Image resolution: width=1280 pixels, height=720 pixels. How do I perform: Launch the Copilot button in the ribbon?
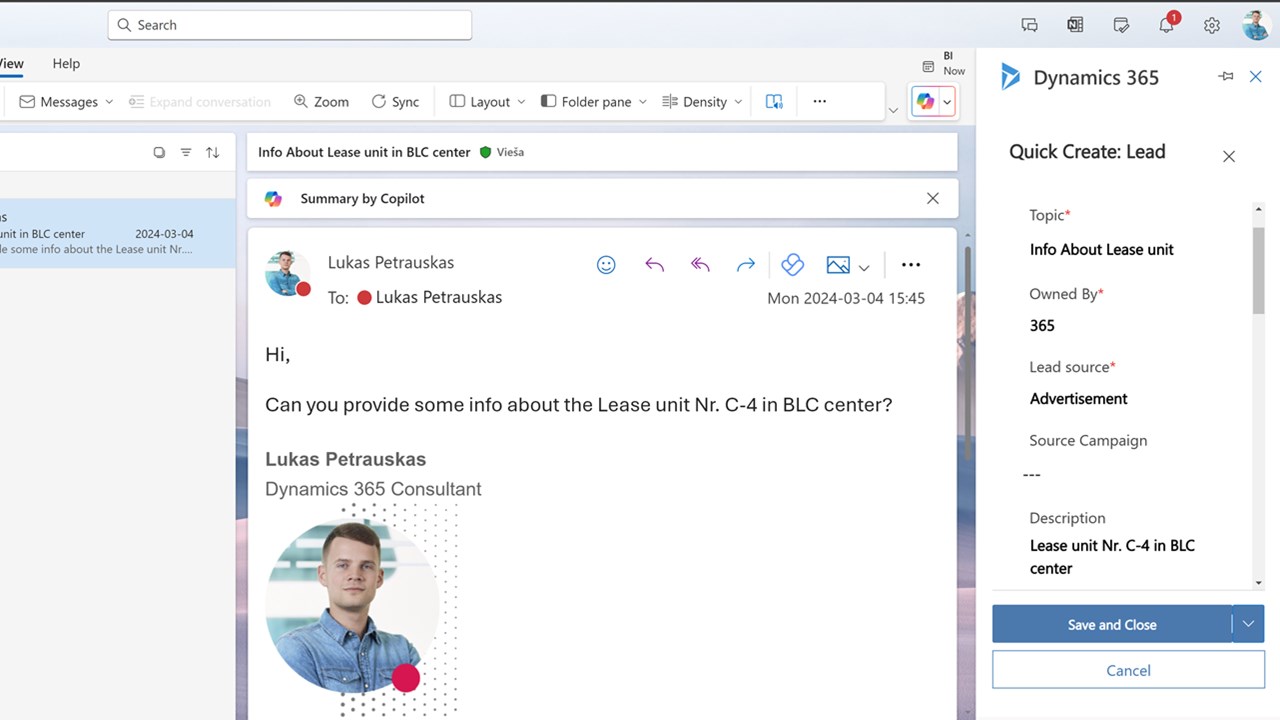[925, 101]
